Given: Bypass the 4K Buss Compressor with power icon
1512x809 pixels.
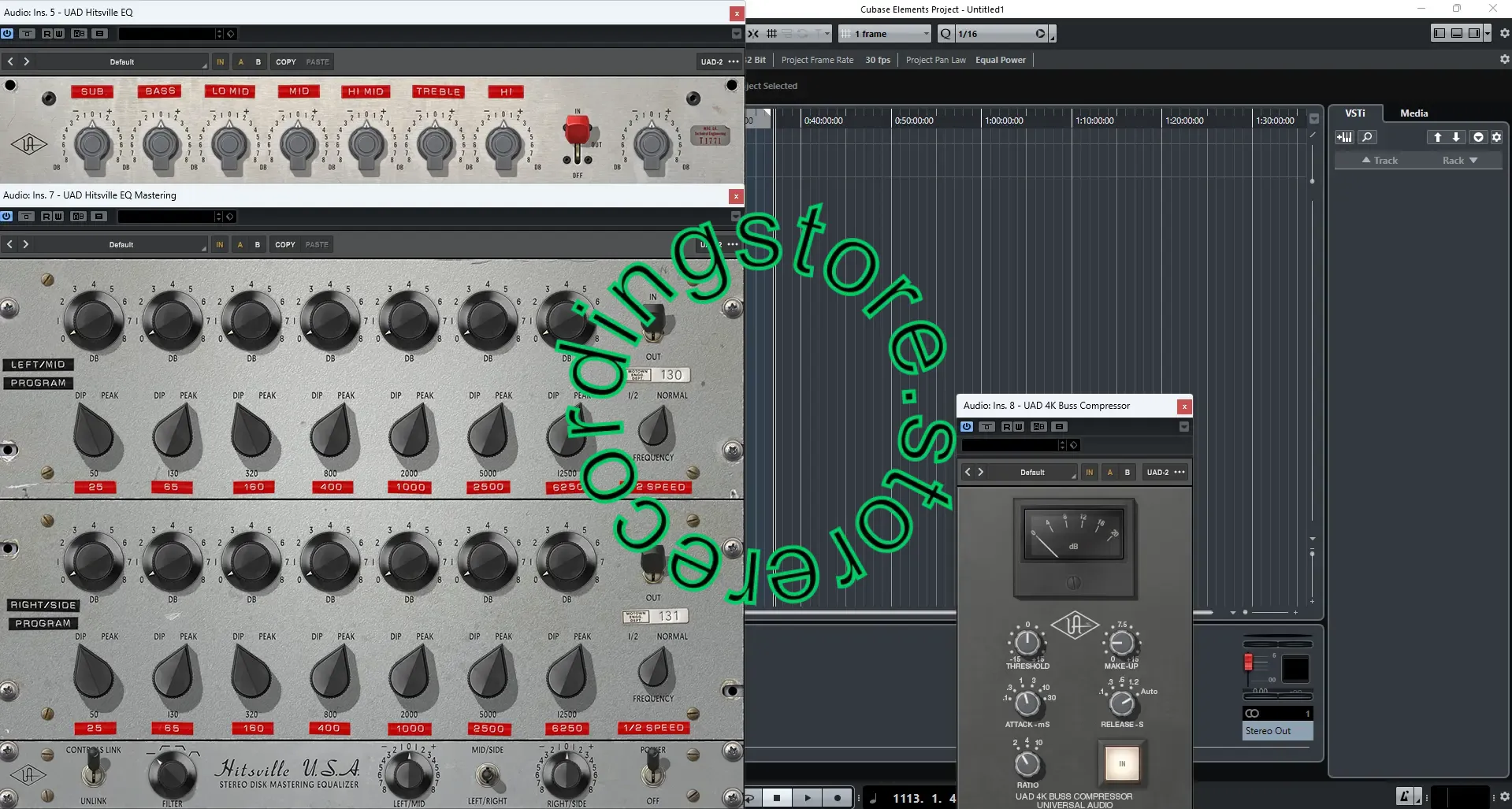Looking at the screenshot, I should [967, 426].
